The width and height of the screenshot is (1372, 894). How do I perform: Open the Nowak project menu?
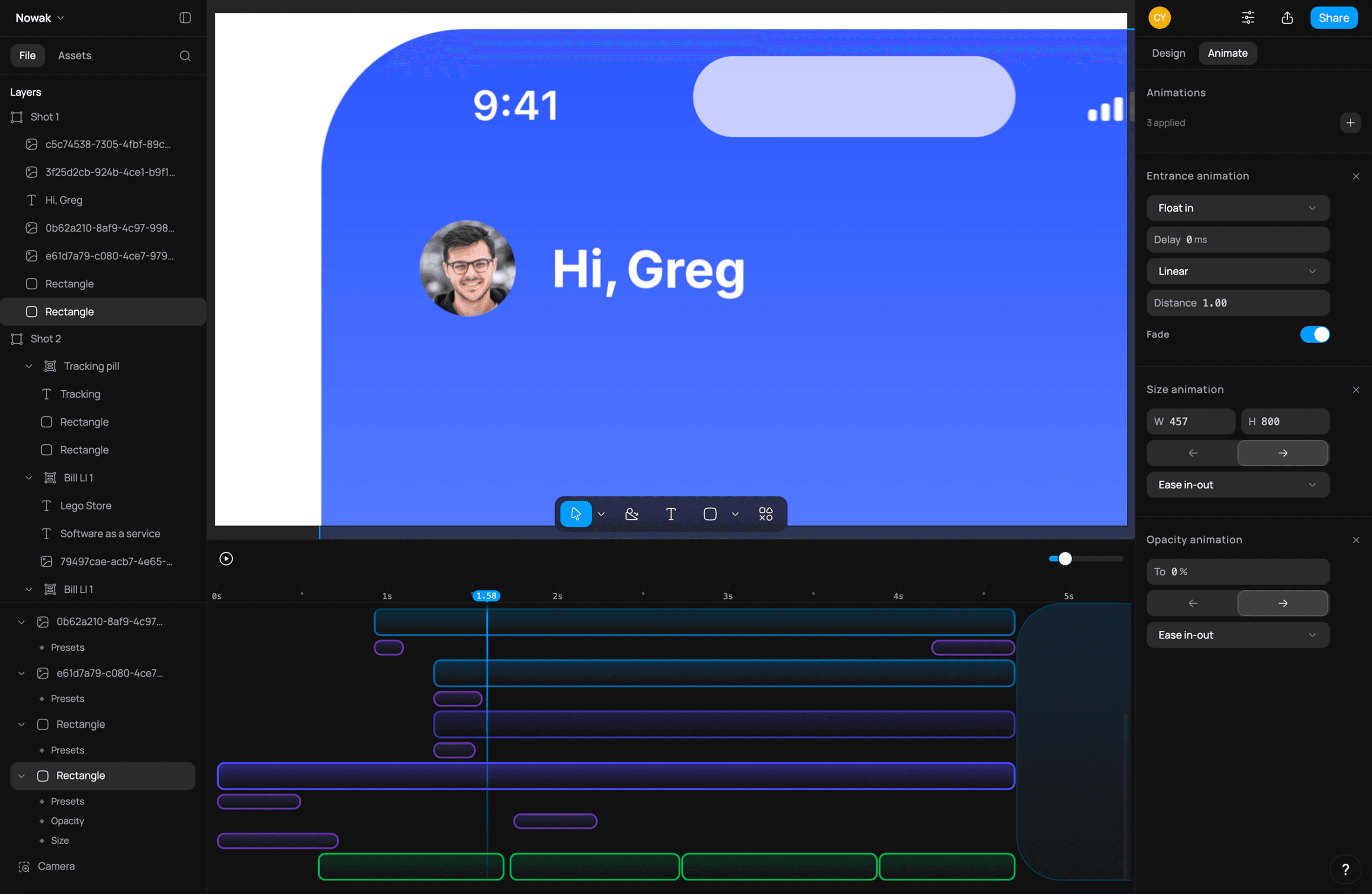[39, 18]
